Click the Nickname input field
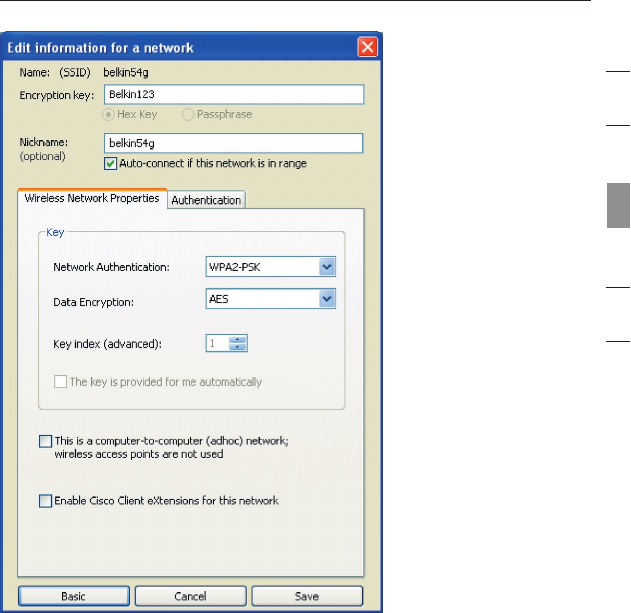The image size is (631, 613). click(233, 143)
